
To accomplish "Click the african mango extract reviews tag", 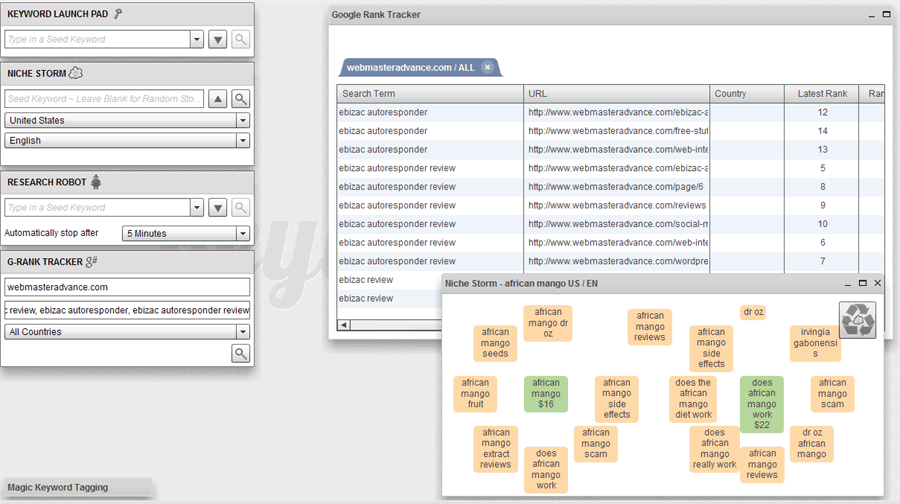I will 496,449.
